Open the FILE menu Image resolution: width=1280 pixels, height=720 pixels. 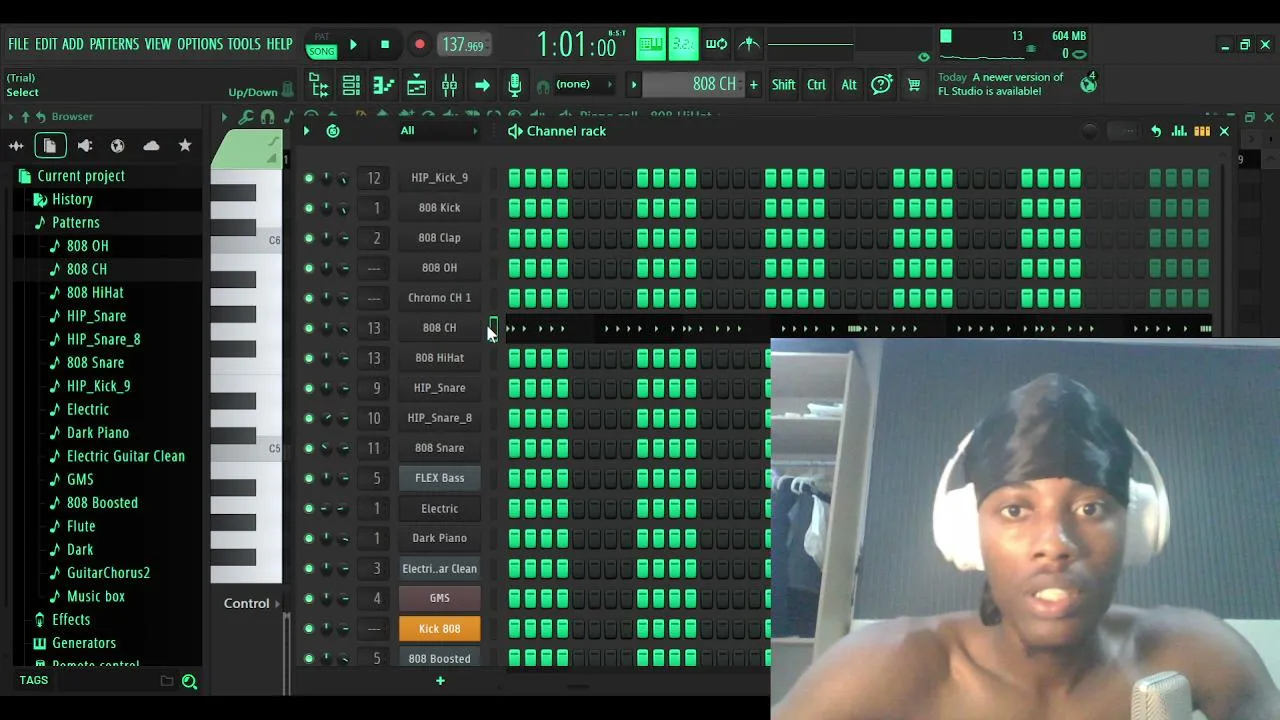click(18, 45)
